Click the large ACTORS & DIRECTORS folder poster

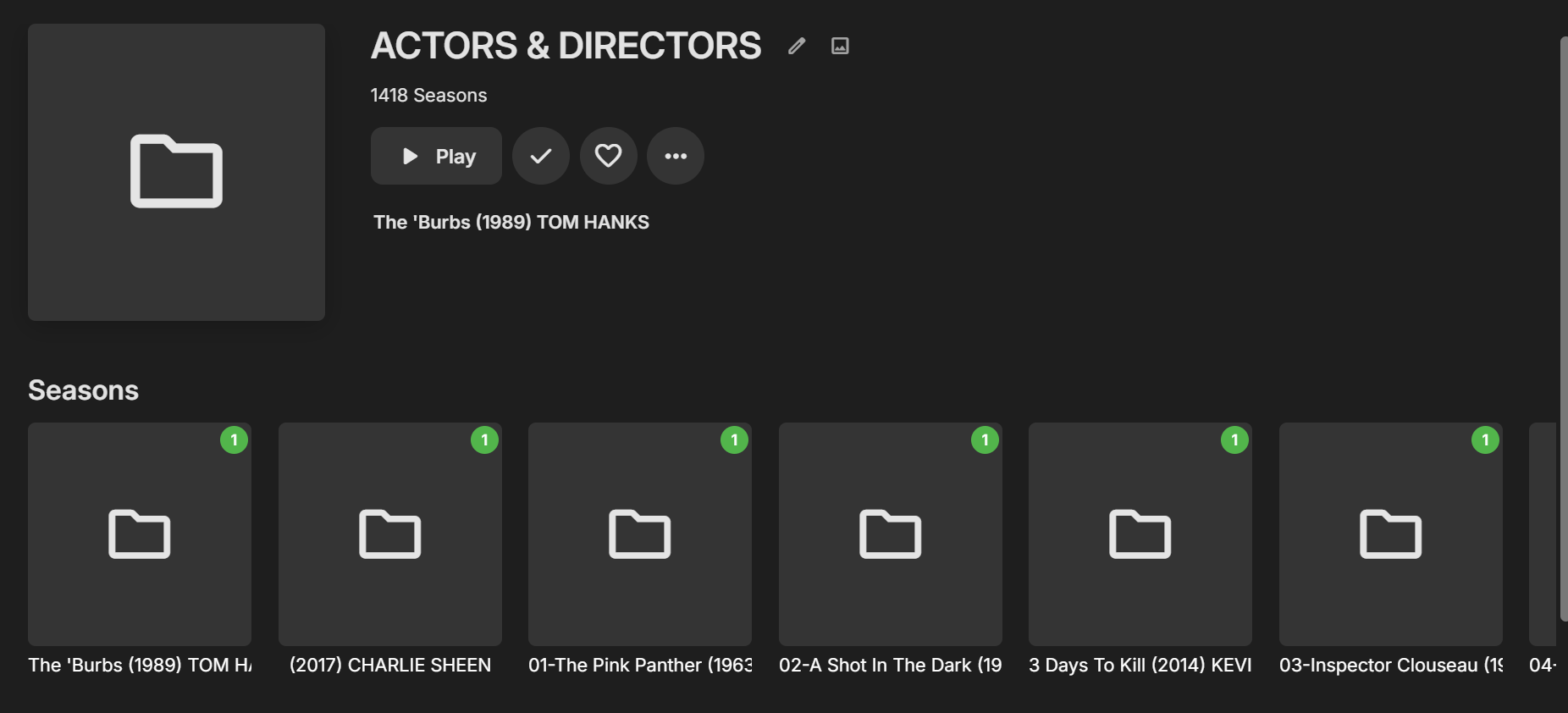(x=176, y=172)
